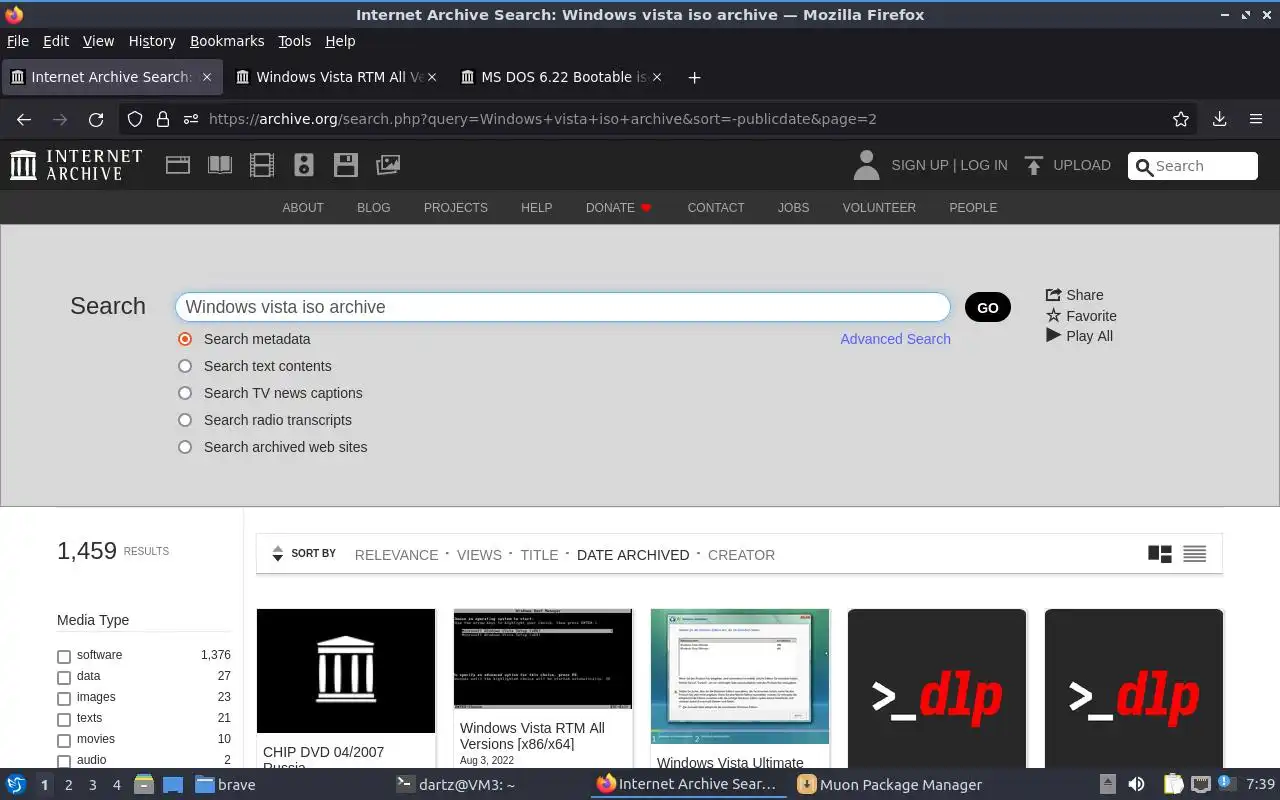Image resolution: width=1280 pixels, height=800 pixels.
Task: Sort results by VIEWS
Action: [x=479, y=555]
